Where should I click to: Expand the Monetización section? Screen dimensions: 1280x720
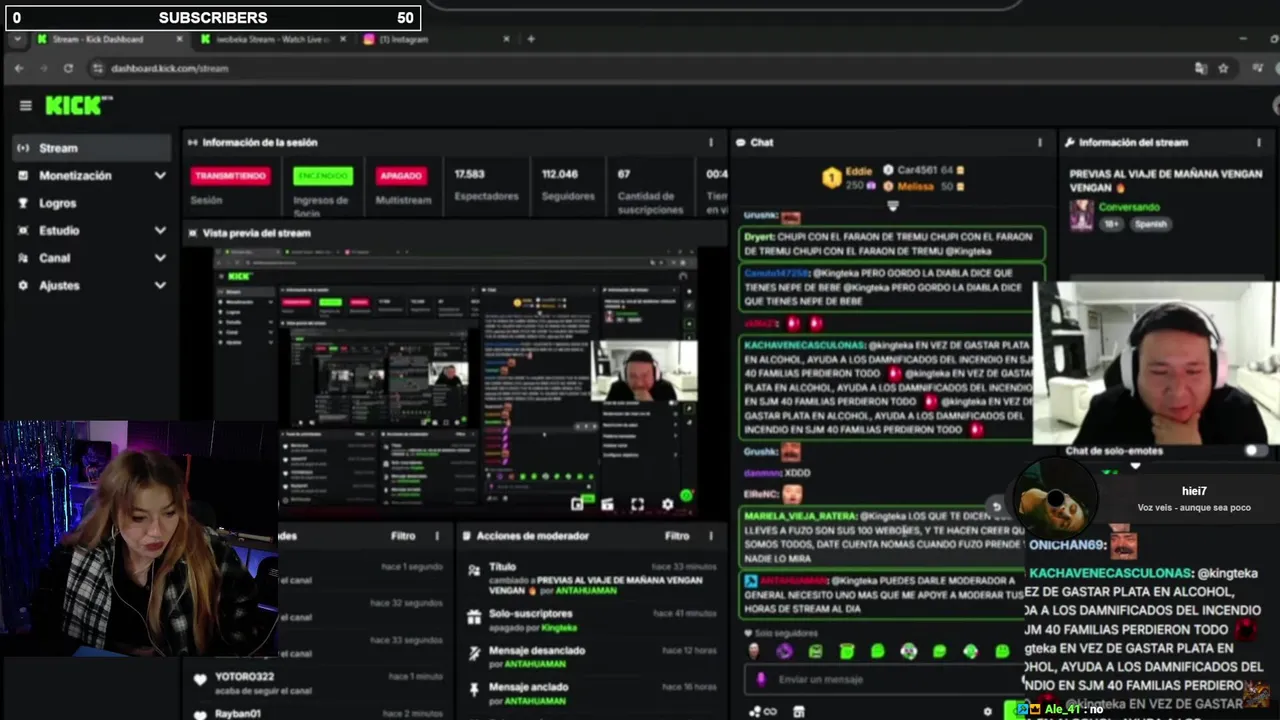(160, 176)
